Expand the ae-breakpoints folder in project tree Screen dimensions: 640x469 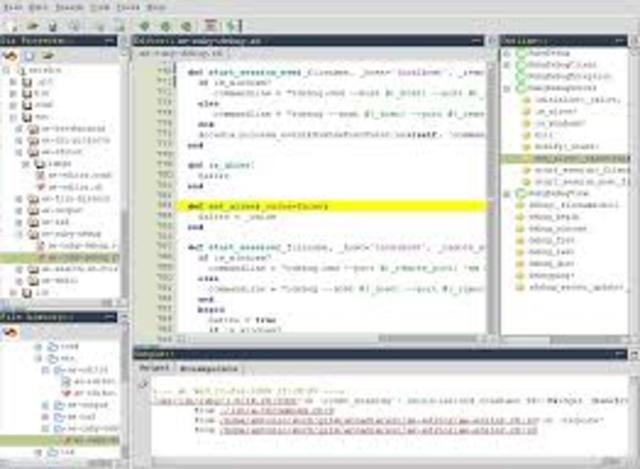click(x=18, y=129)
